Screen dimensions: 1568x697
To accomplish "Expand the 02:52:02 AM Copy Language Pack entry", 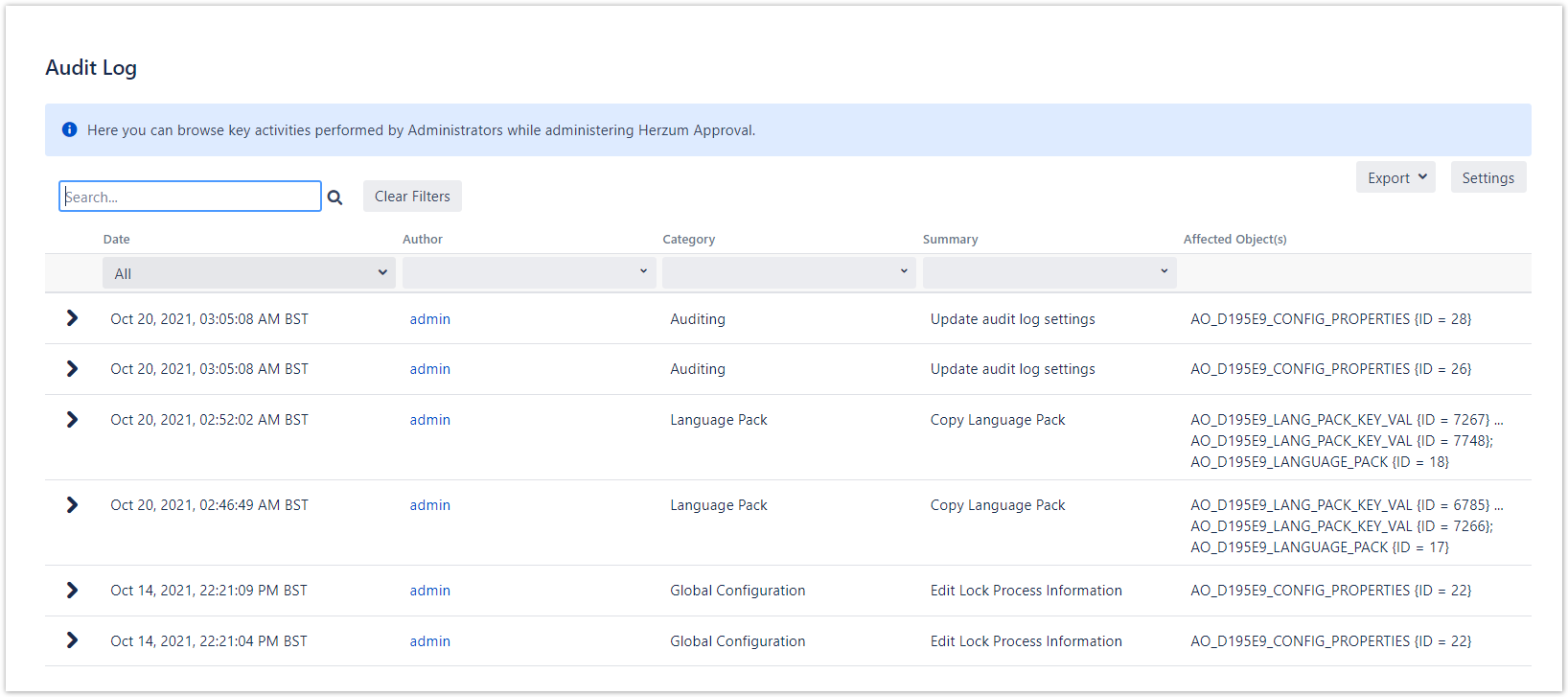I will (x=72, y=420).
